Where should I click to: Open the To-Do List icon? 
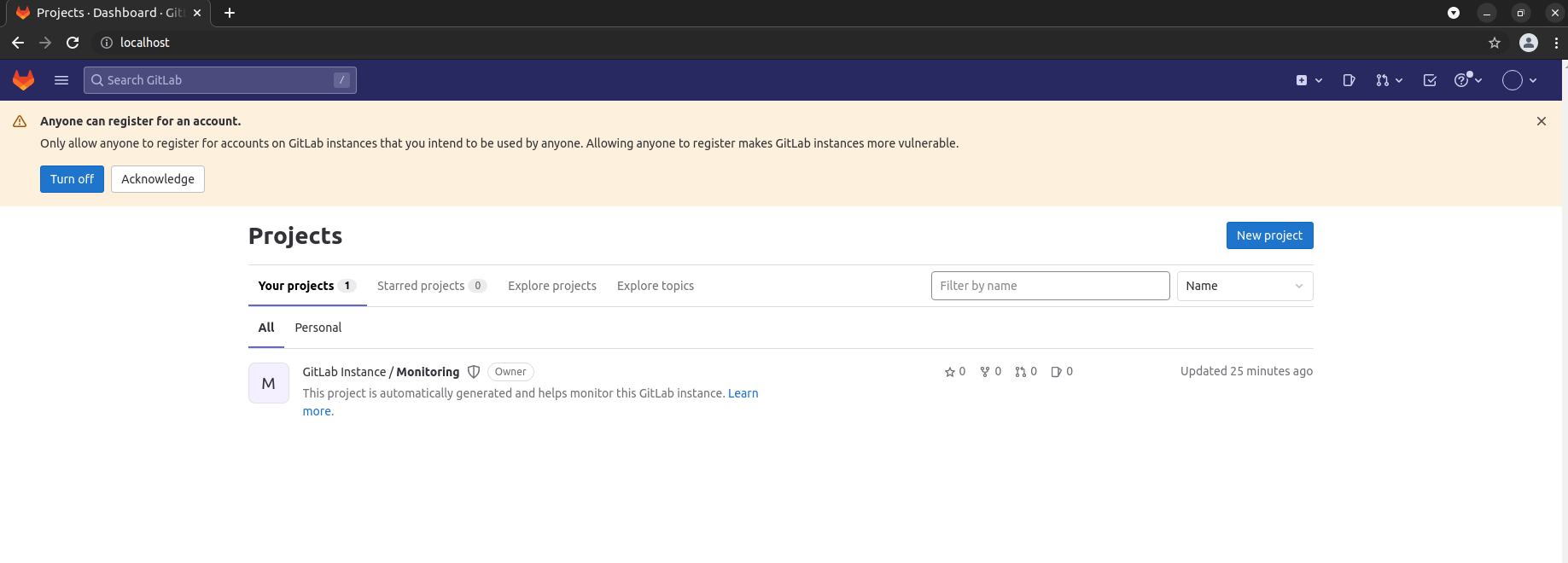click(1430, 80)
